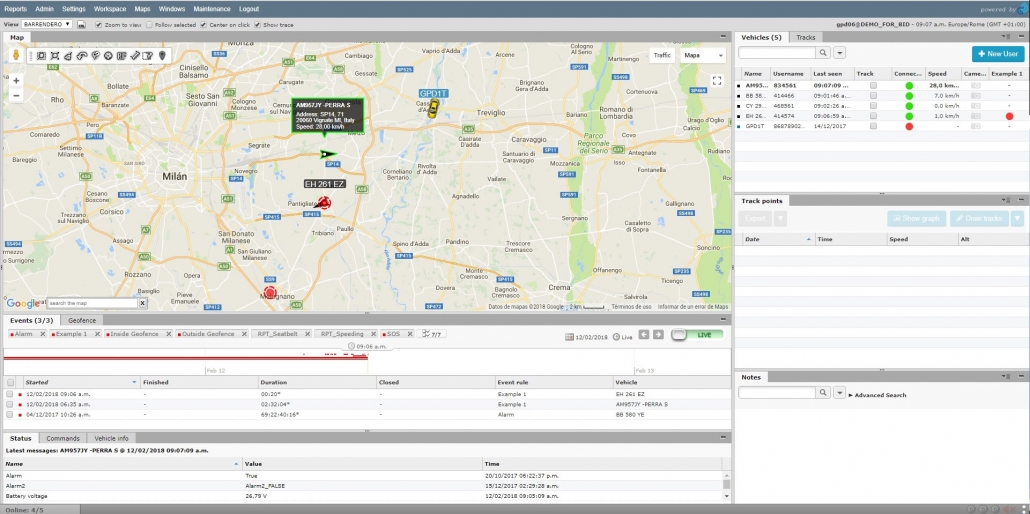Open the Mapa map type dropdown
This screenshot has width=1030, height=514.
click(x=704, y=56)
